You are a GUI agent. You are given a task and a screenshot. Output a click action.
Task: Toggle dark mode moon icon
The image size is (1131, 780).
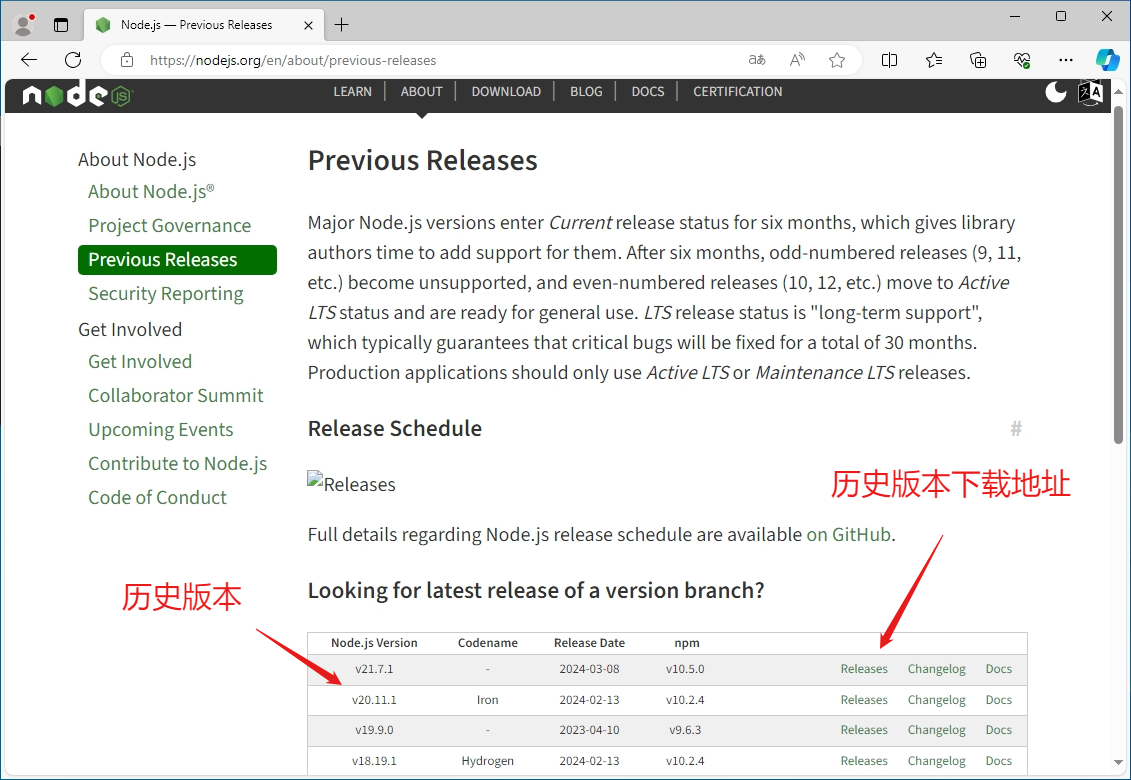[x=1056, y=92]
